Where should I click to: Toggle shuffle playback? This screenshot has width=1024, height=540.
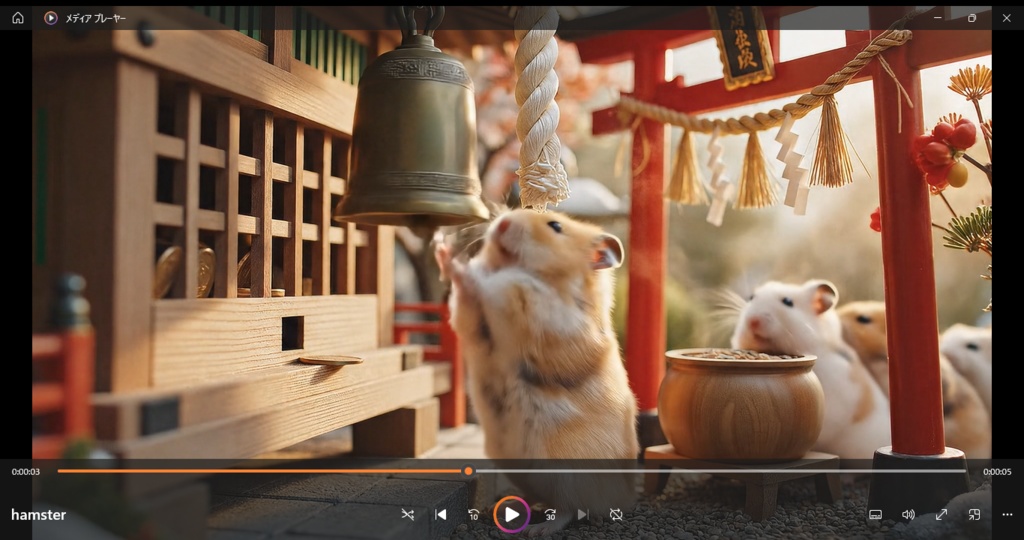[x=408, y=515]
